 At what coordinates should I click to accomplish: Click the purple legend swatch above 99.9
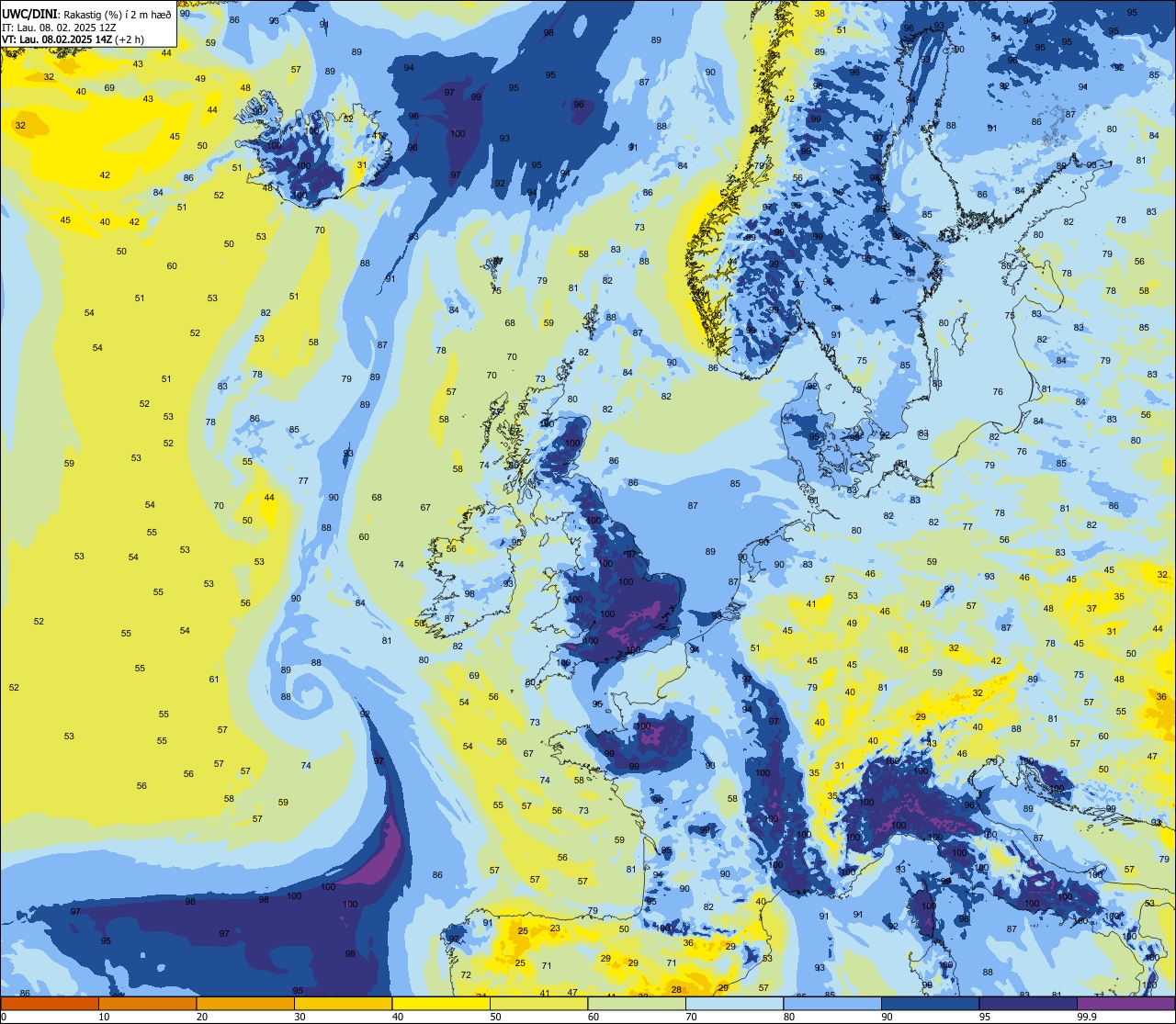pyautogui.click(x=1125, y=1003)
